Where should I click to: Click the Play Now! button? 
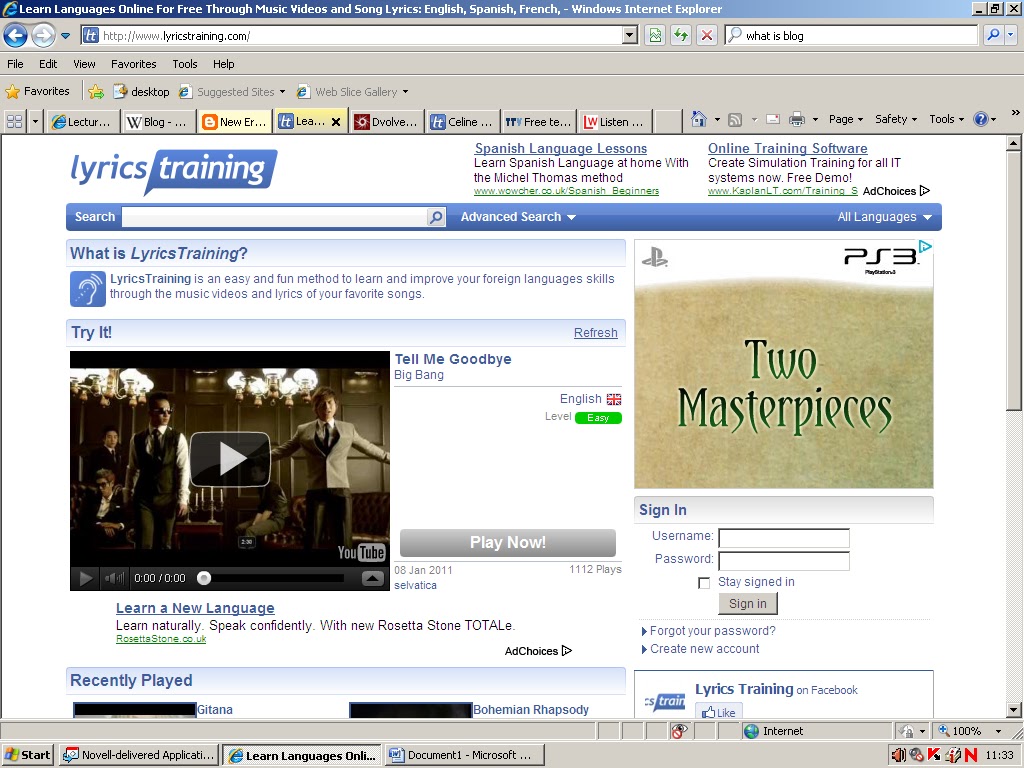(x=507, y=542)
